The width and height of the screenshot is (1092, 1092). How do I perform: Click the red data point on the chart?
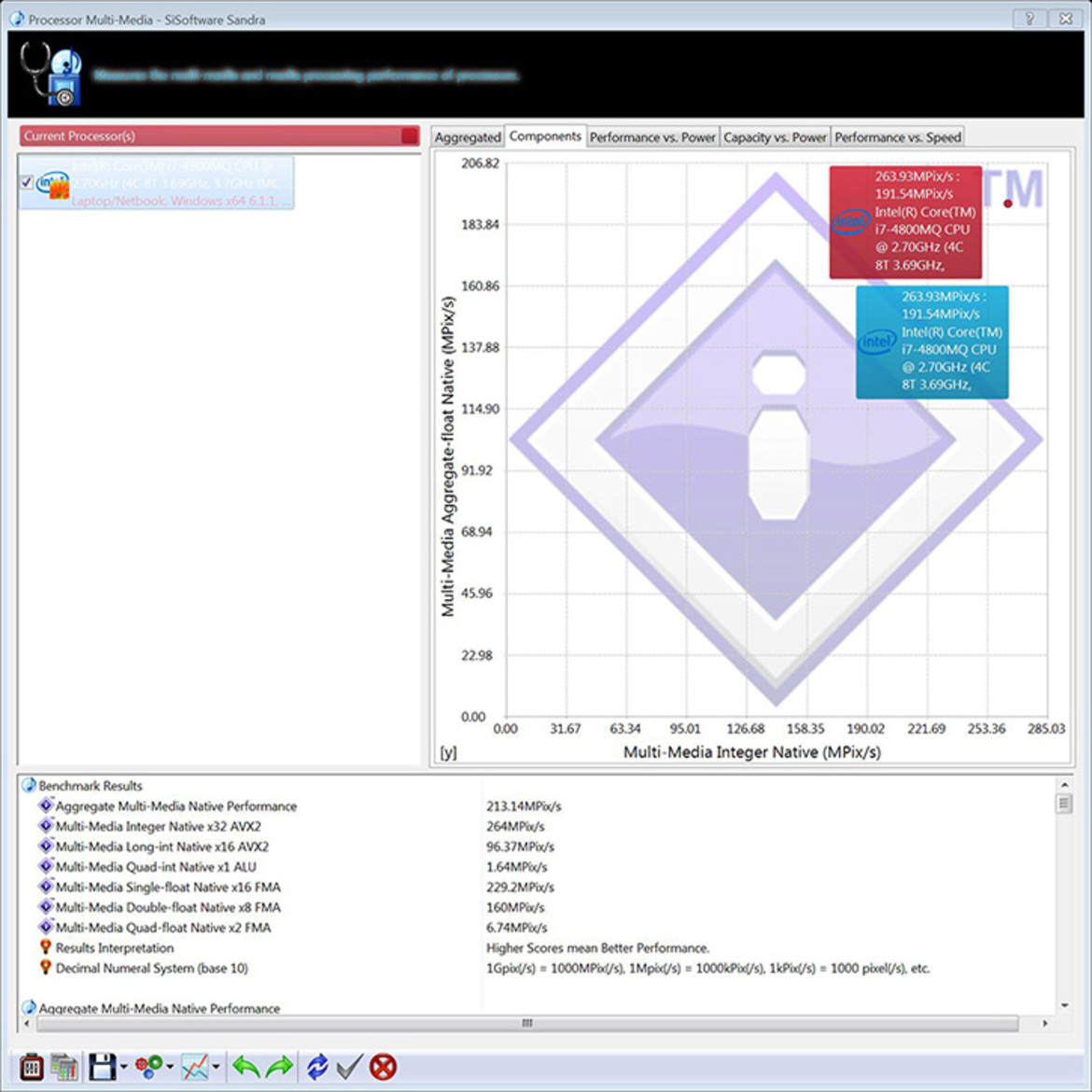click(x=1008, y=203)
